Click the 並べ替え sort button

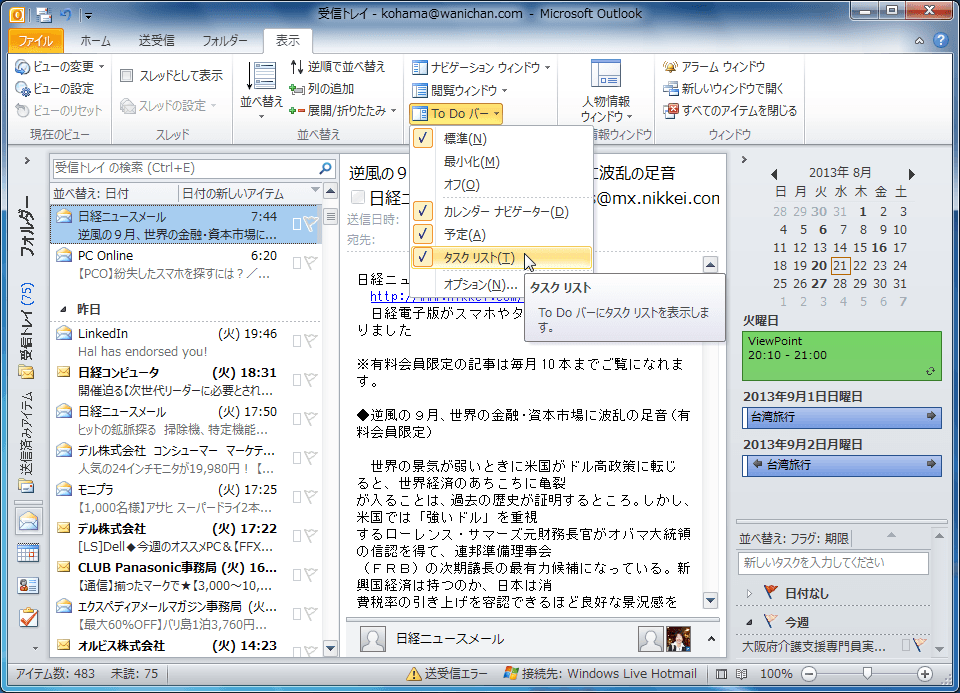point(261,89)
